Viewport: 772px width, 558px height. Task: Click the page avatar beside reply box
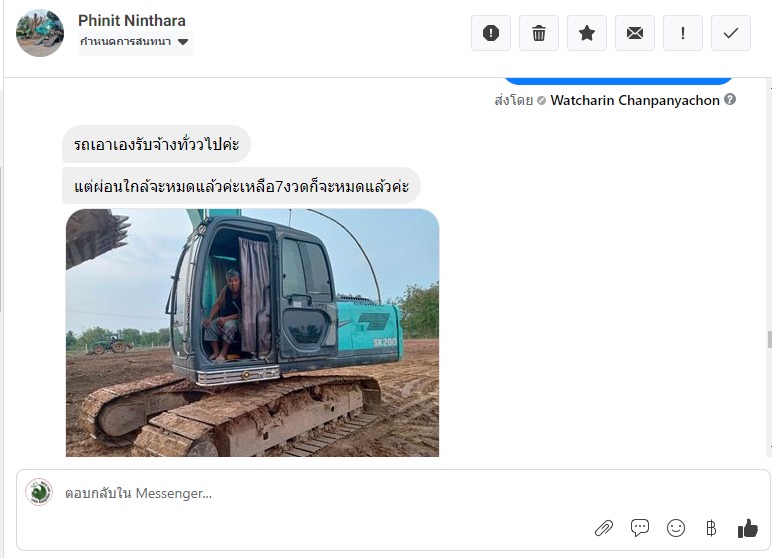[x=39, y=492]
